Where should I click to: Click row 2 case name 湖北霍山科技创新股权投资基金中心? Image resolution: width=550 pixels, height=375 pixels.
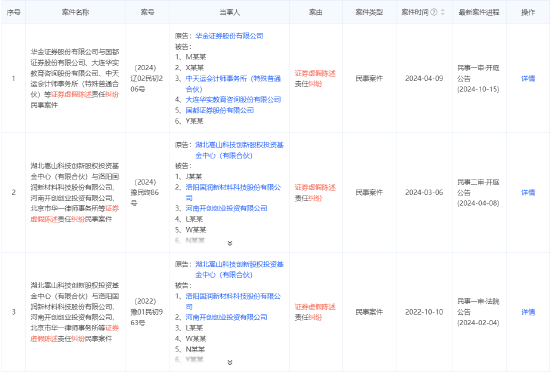[x=75, y=193]
